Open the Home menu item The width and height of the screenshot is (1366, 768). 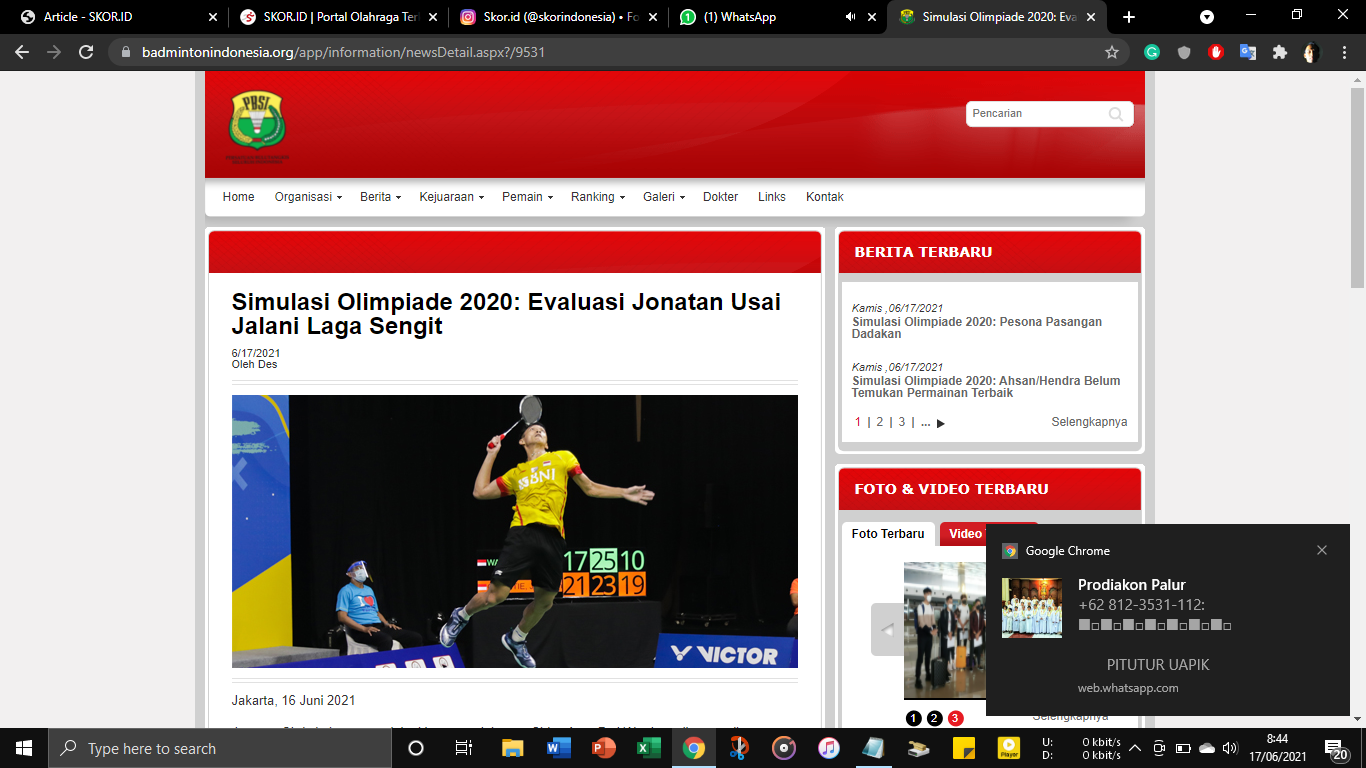pos(238,197)
